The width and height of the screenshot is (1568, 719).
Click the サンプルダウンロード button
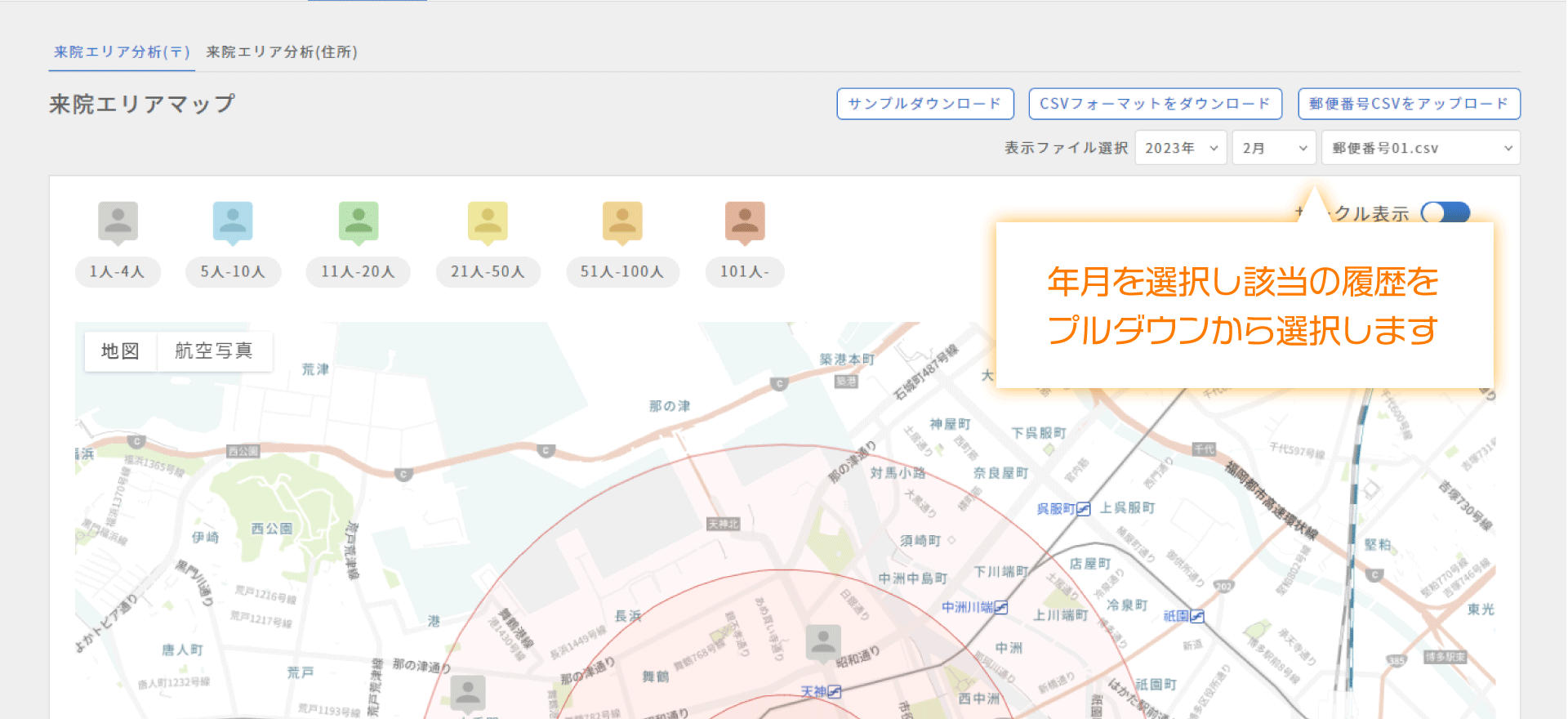point(925,104)
